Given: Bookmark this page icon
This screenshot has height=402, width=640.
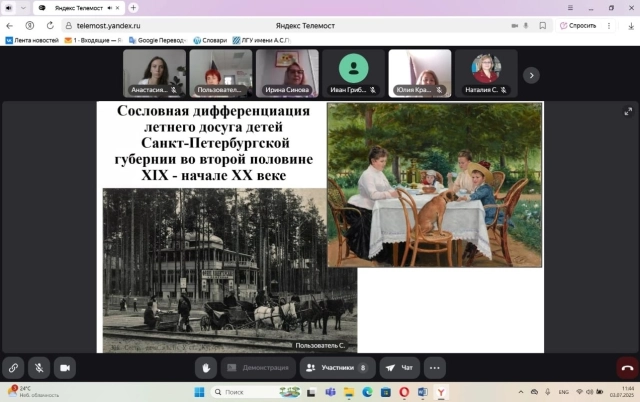Looking at the screenshot, I should point(542,26).
